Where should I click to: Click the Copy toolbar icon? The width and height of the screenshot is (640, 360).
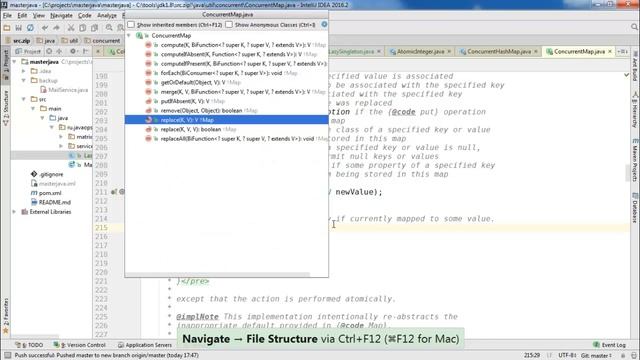pos(83,28)
